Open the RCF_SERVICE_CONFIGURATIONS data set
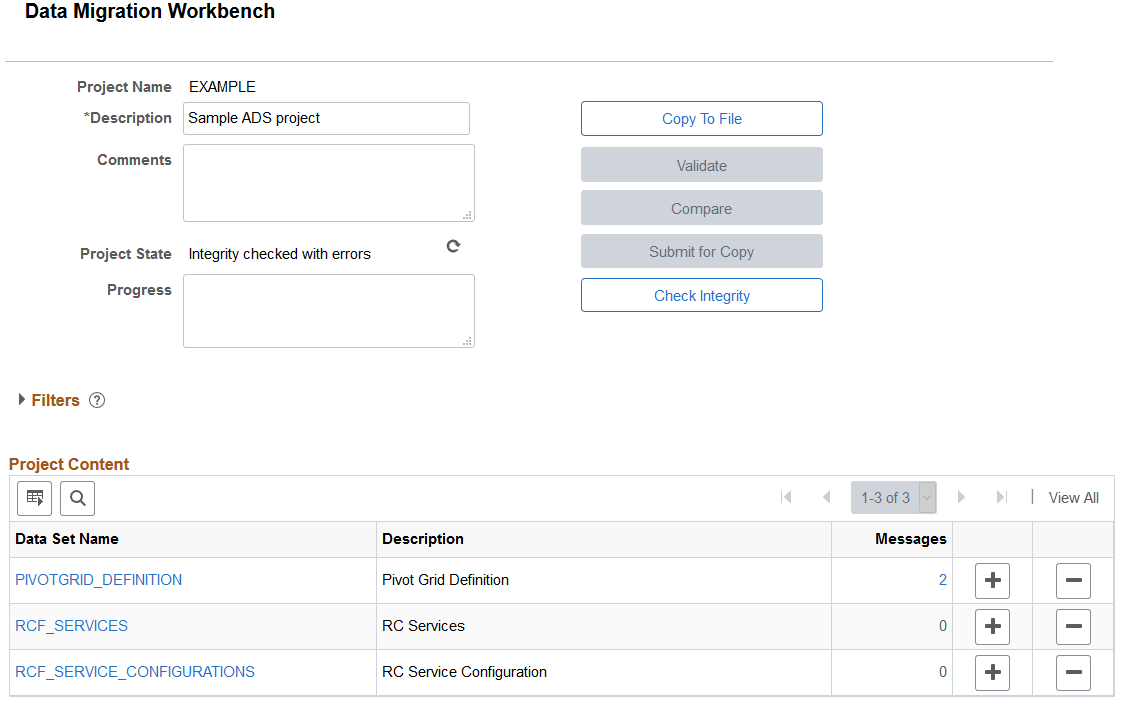The height and width of the screenshot is (706, 1126). pos(135,672)
